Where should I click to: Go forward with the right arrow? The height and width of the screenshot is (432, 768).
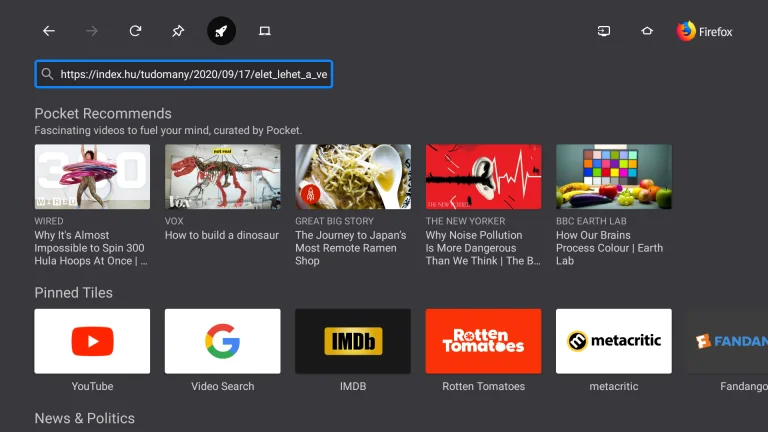click(x=92, y=31)
